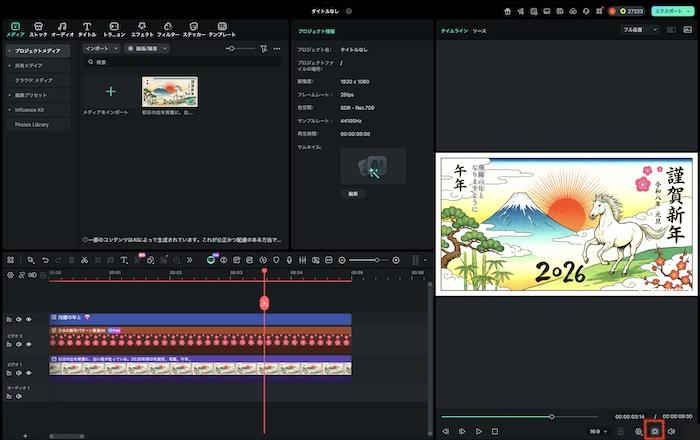
Task: Open the フル画質 preview quality dropdown
Action: pyautogui.click(x=640, y=30)
